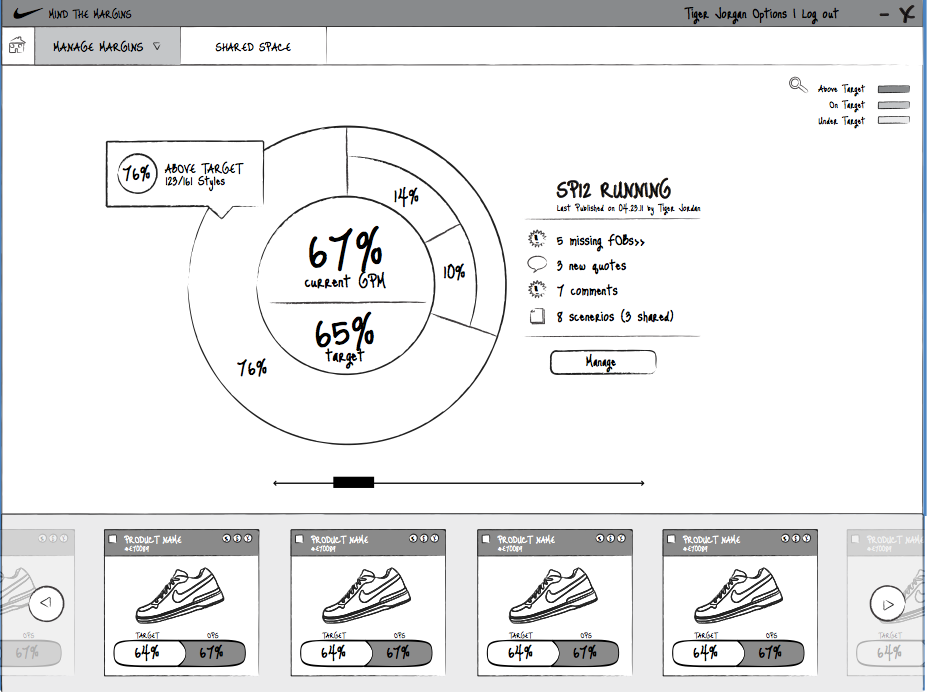Select the shoe image on second full product card

point(367,596)
